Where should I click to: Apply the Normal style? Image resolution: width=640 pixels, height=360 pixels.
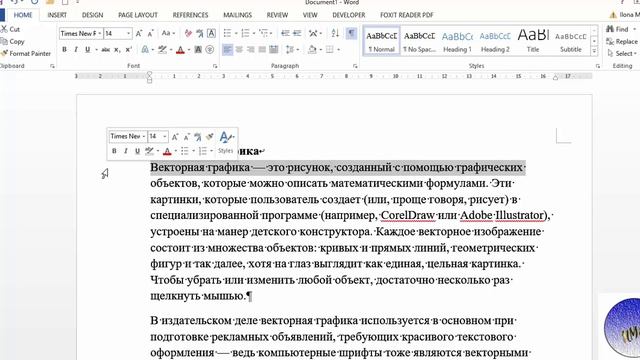[x=382, y=41]
